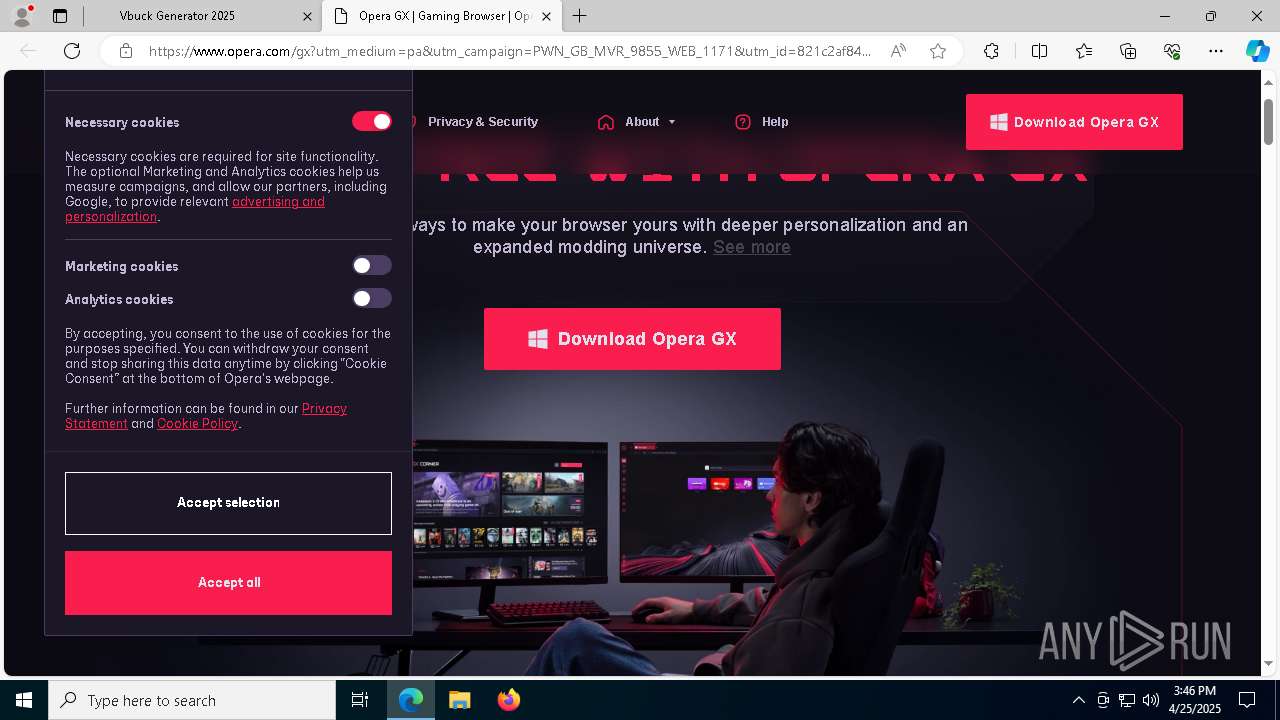Image resolution: width=1280 pixels, height=720 pixels.
Task: Open the network tray icon
Action: tap(1127, 700)
